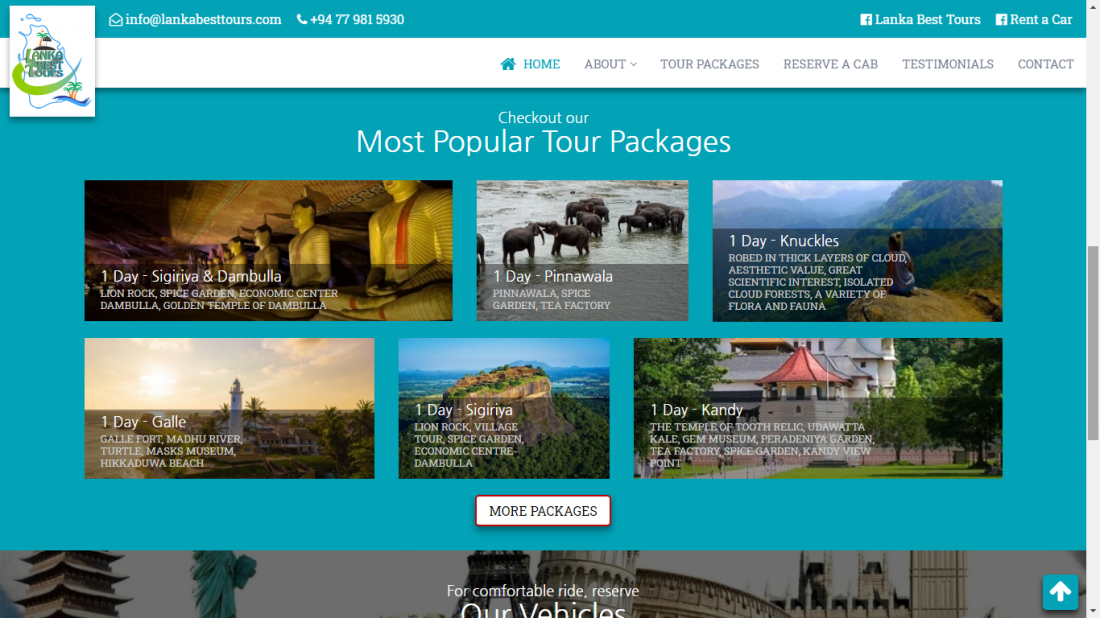The image size is (1100, 618).
Task: Open the Testimonials menu item
Action: pos(947,64)
